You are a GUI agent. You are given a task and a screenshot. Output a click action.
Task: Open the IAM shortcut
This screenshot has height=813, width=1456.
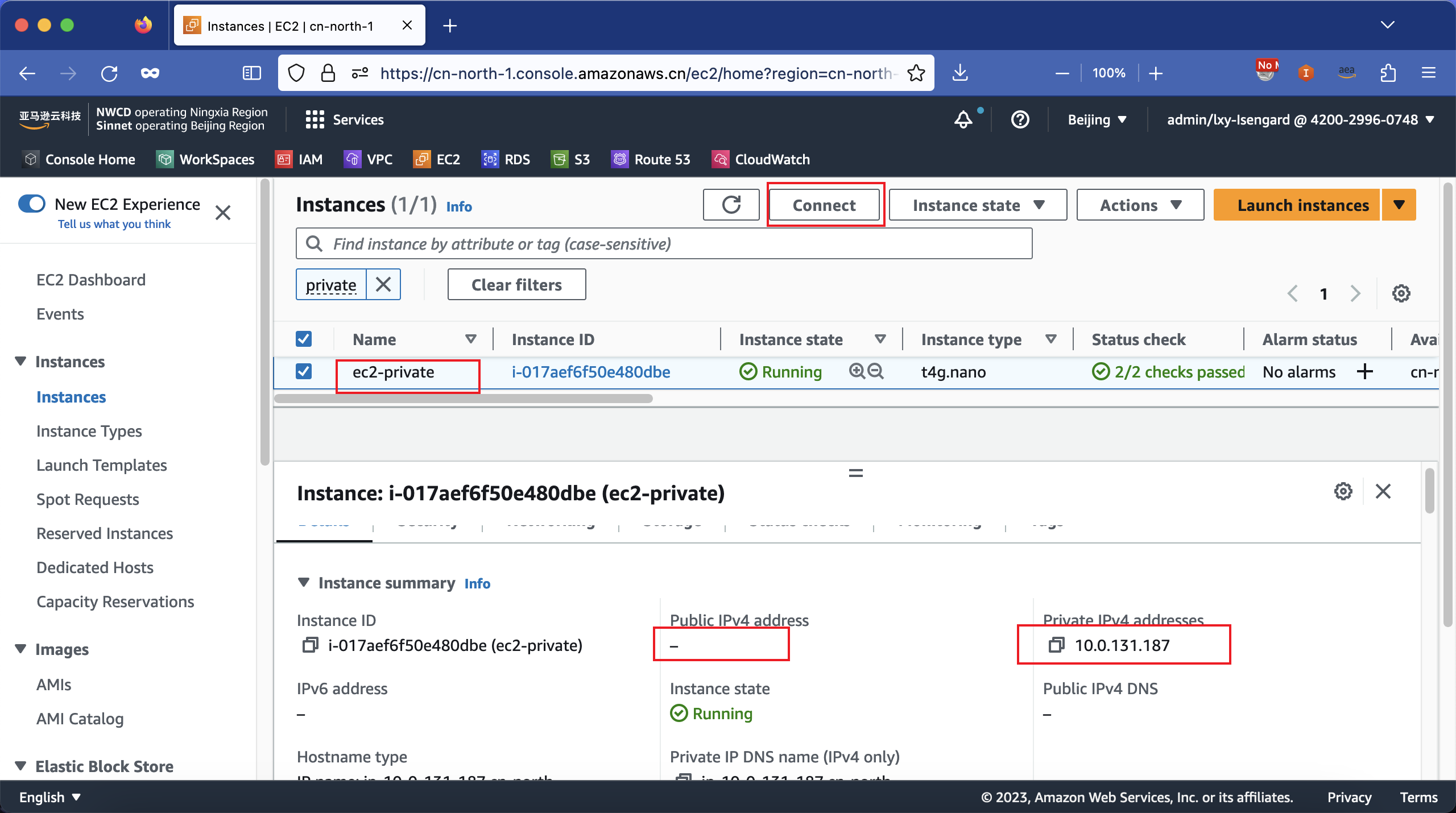(299, 159)
